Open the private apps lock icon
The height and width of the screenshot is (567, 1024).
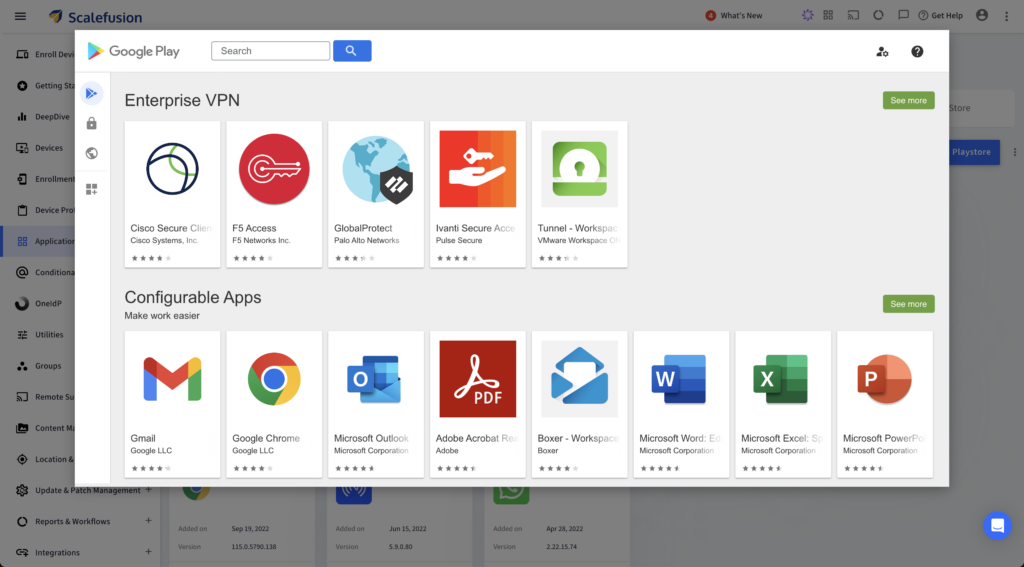91,123
